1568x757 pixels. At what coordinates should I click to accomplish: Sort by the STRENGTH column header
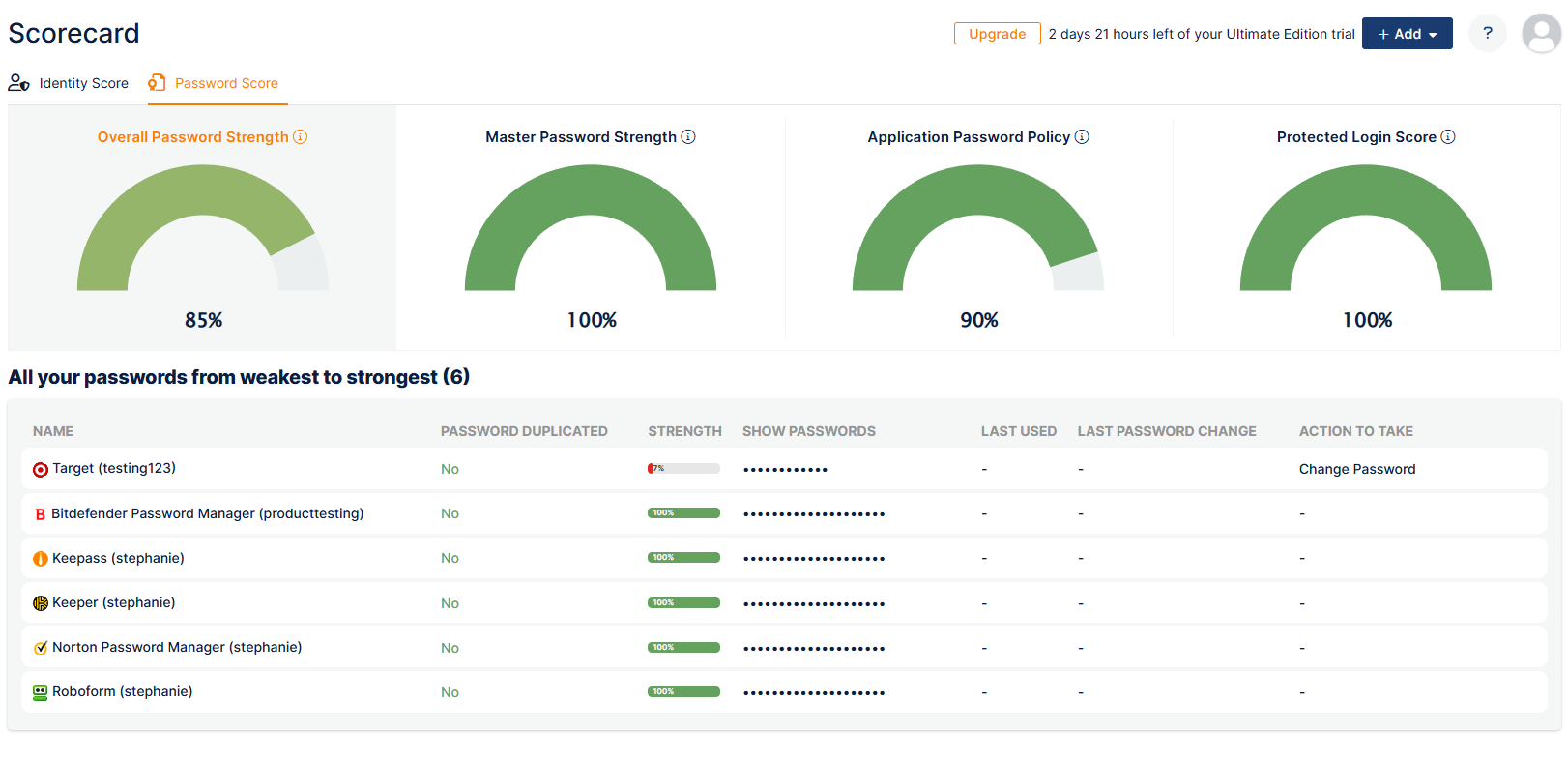point(684,431)
